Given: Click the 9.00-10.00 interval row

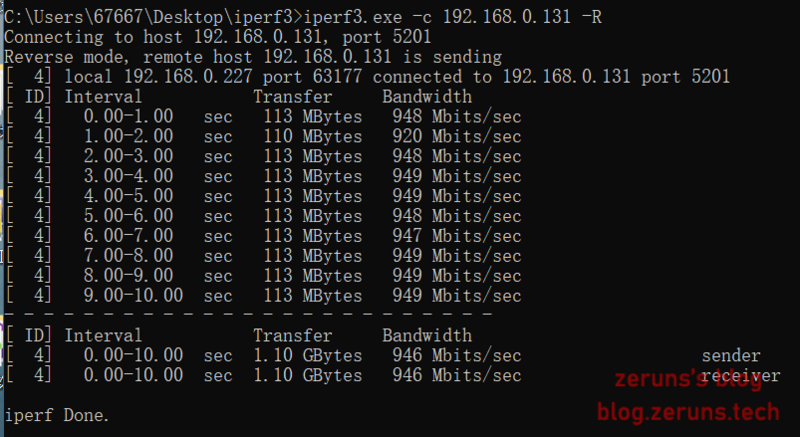Looking at the screenshot, I should click(263, 296).
